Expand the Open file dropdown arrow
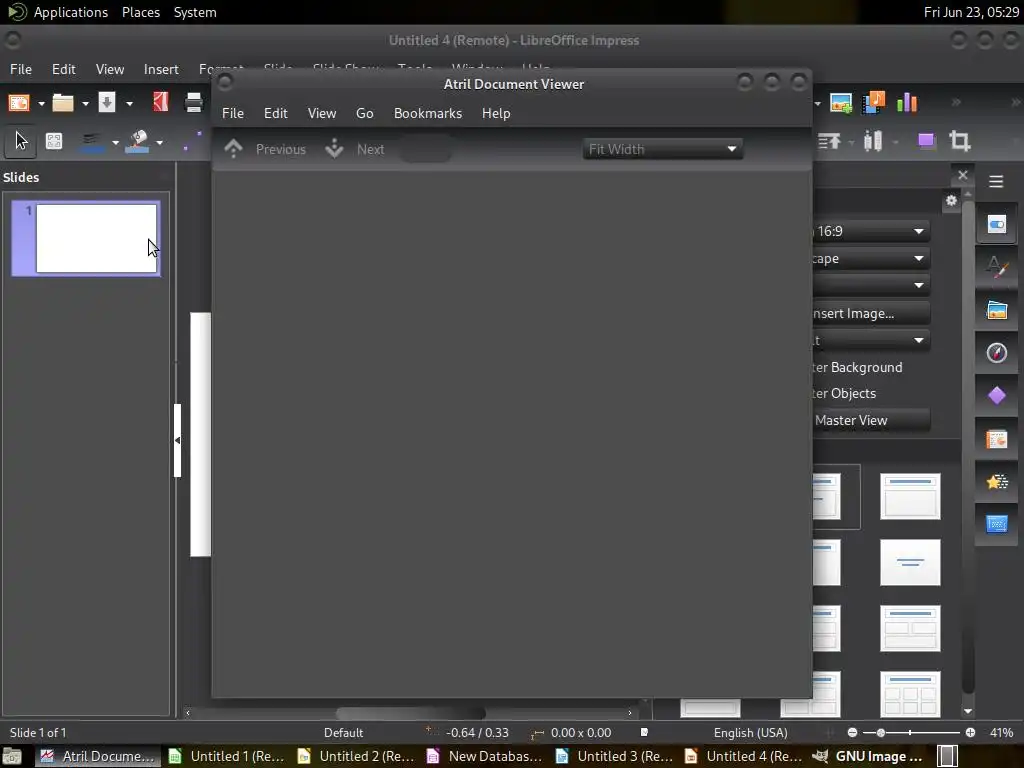This screenshot has height=768, width=1024. [x=85, y=103]
